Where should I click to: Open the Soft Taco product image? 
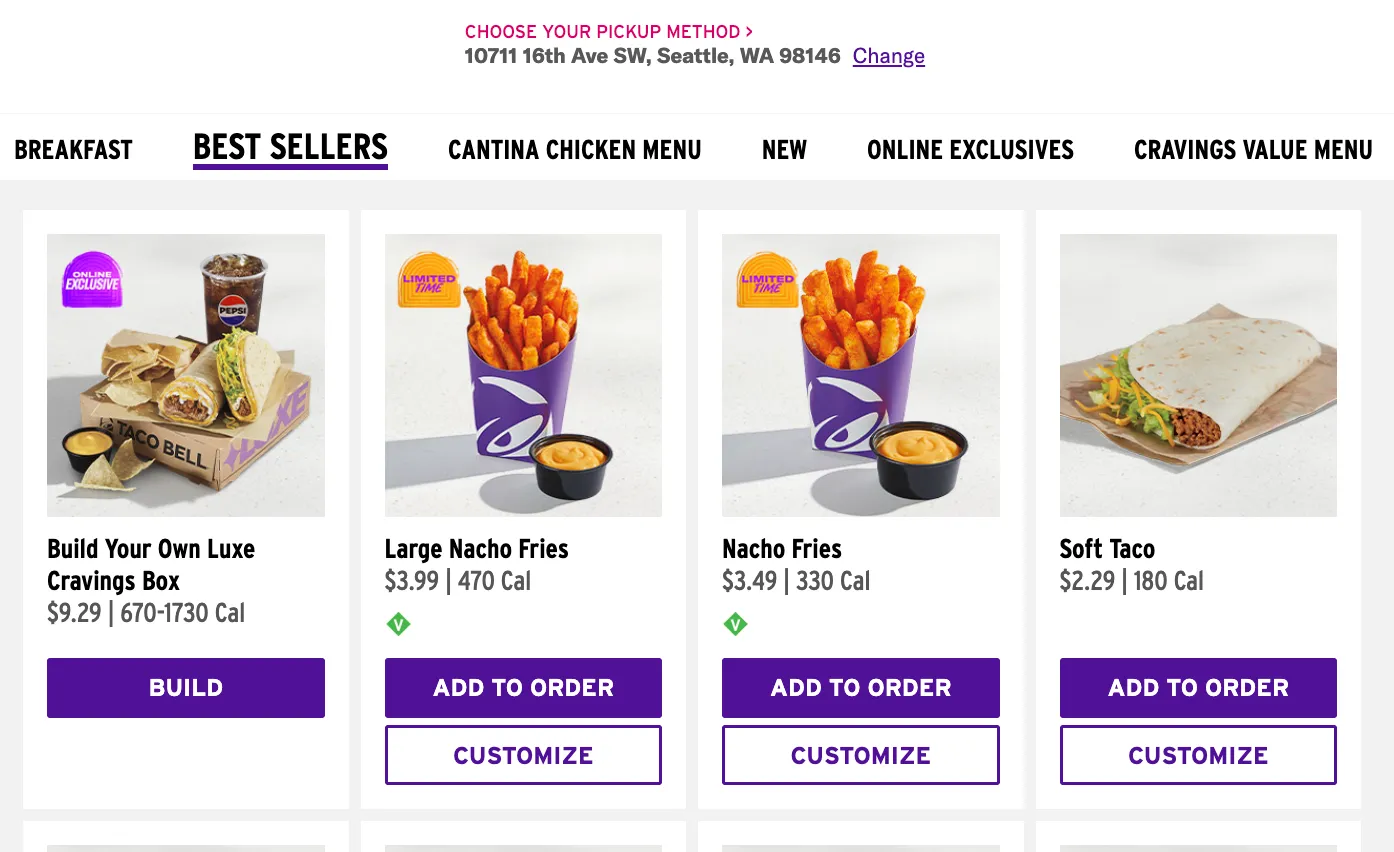pyautogui.click(x=1198, y=375)
